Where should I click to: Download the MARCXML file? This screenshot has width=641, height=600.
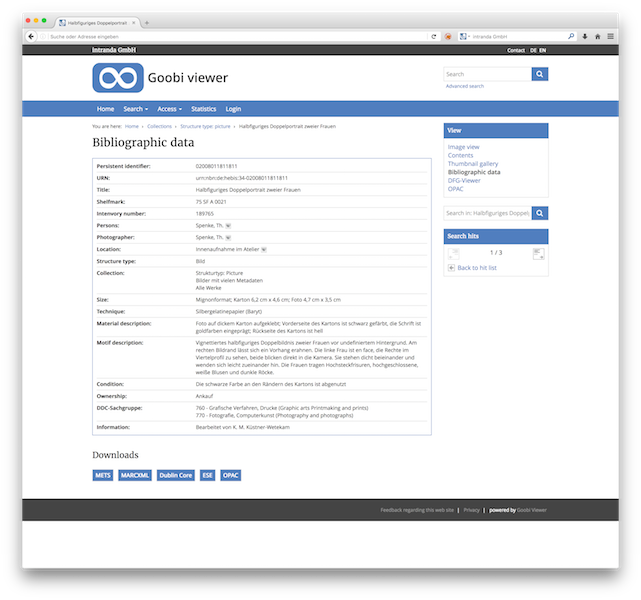pos(135,475)
